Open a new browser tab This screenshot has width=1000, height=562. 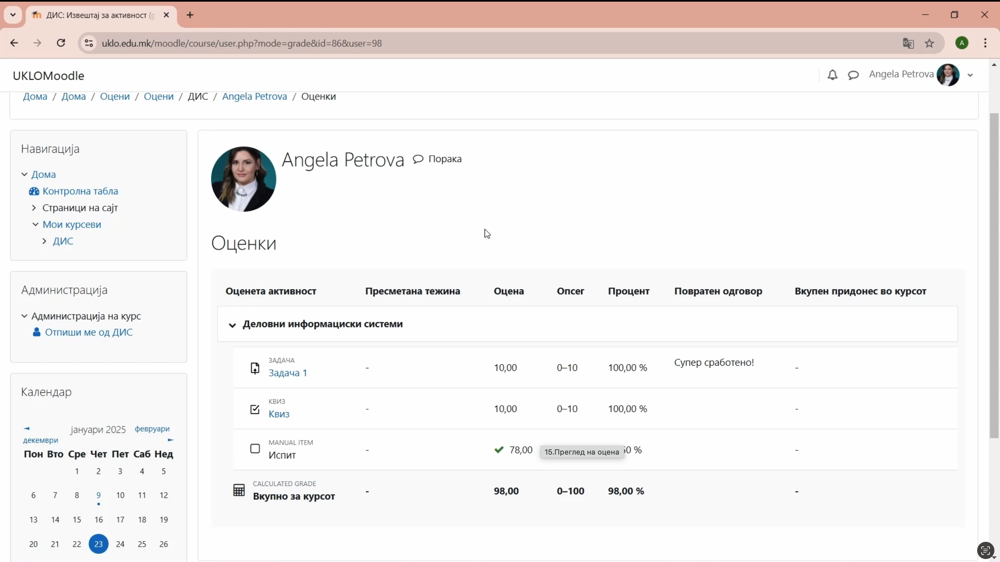[x=190, y=15]
